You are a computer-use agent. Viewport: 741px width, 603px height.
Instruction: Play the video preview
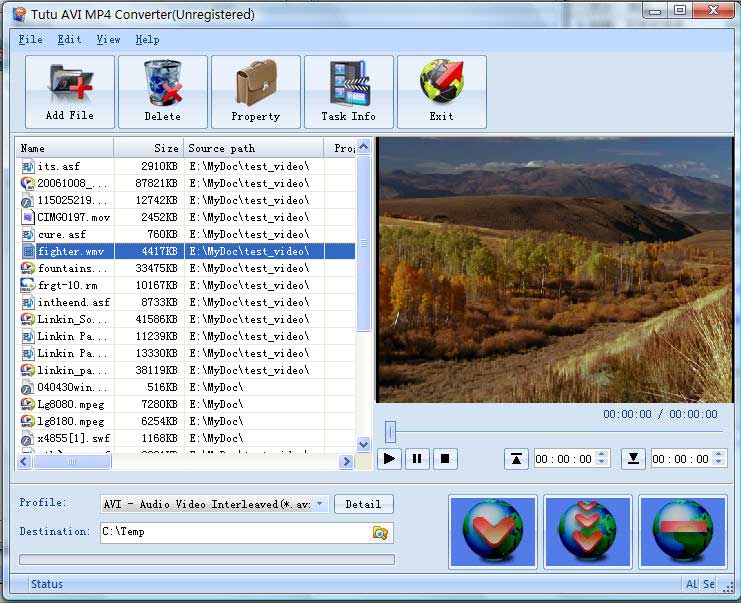(x=389, y=459)
